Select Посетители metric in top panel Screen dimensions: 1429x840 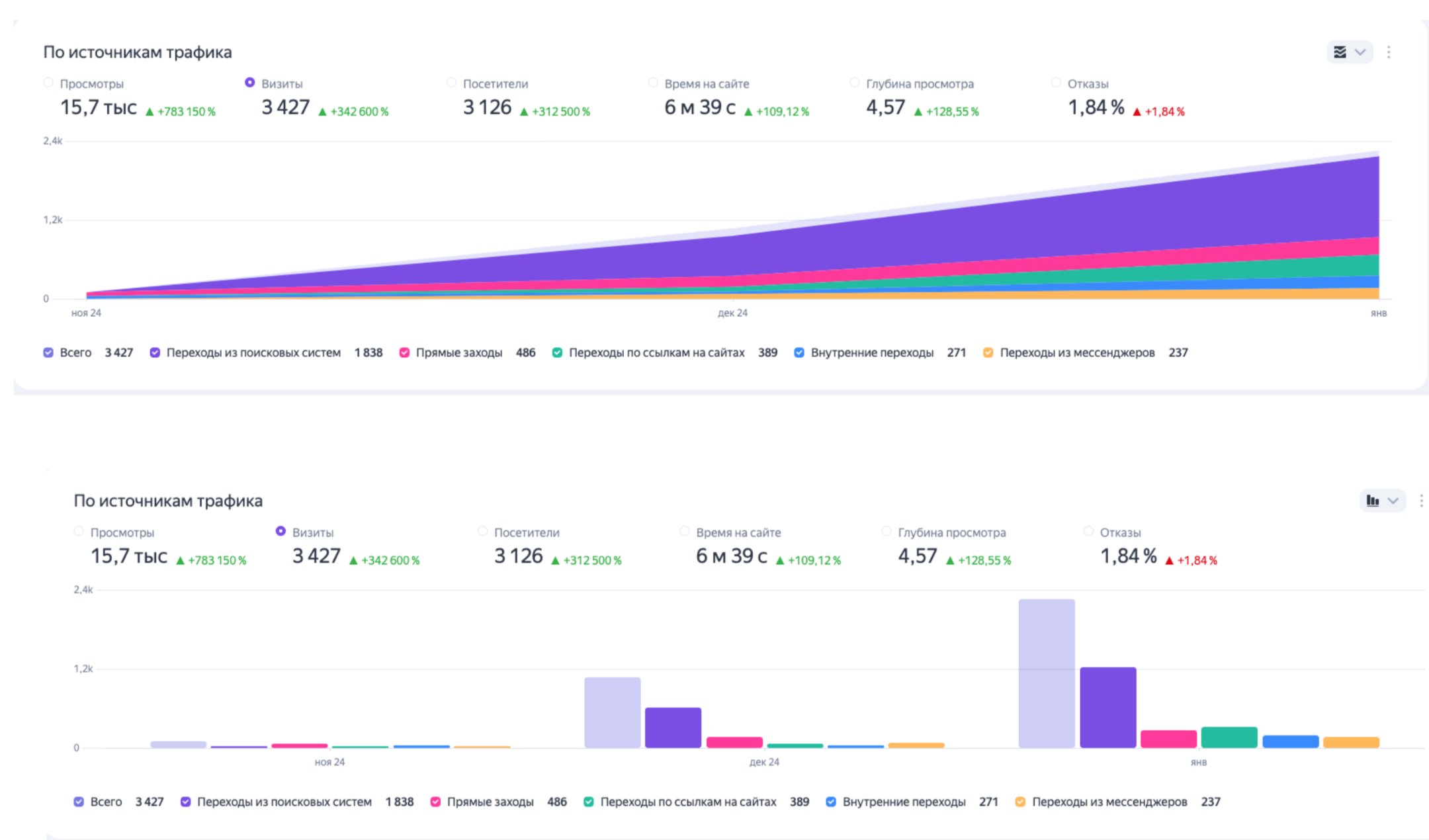click(x=451, y=83)
